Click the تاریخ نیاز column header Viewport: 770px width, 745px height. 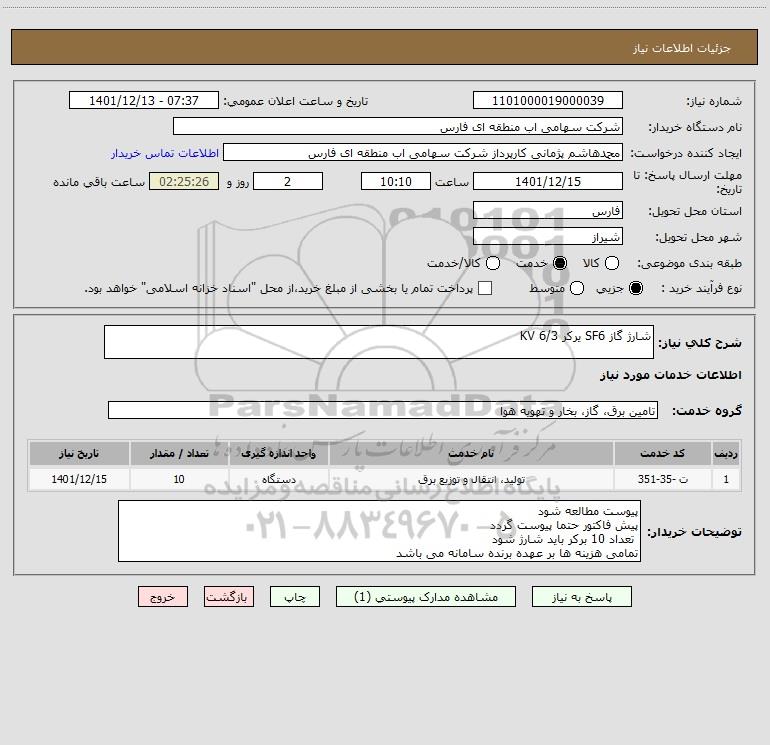click(79, 453)
